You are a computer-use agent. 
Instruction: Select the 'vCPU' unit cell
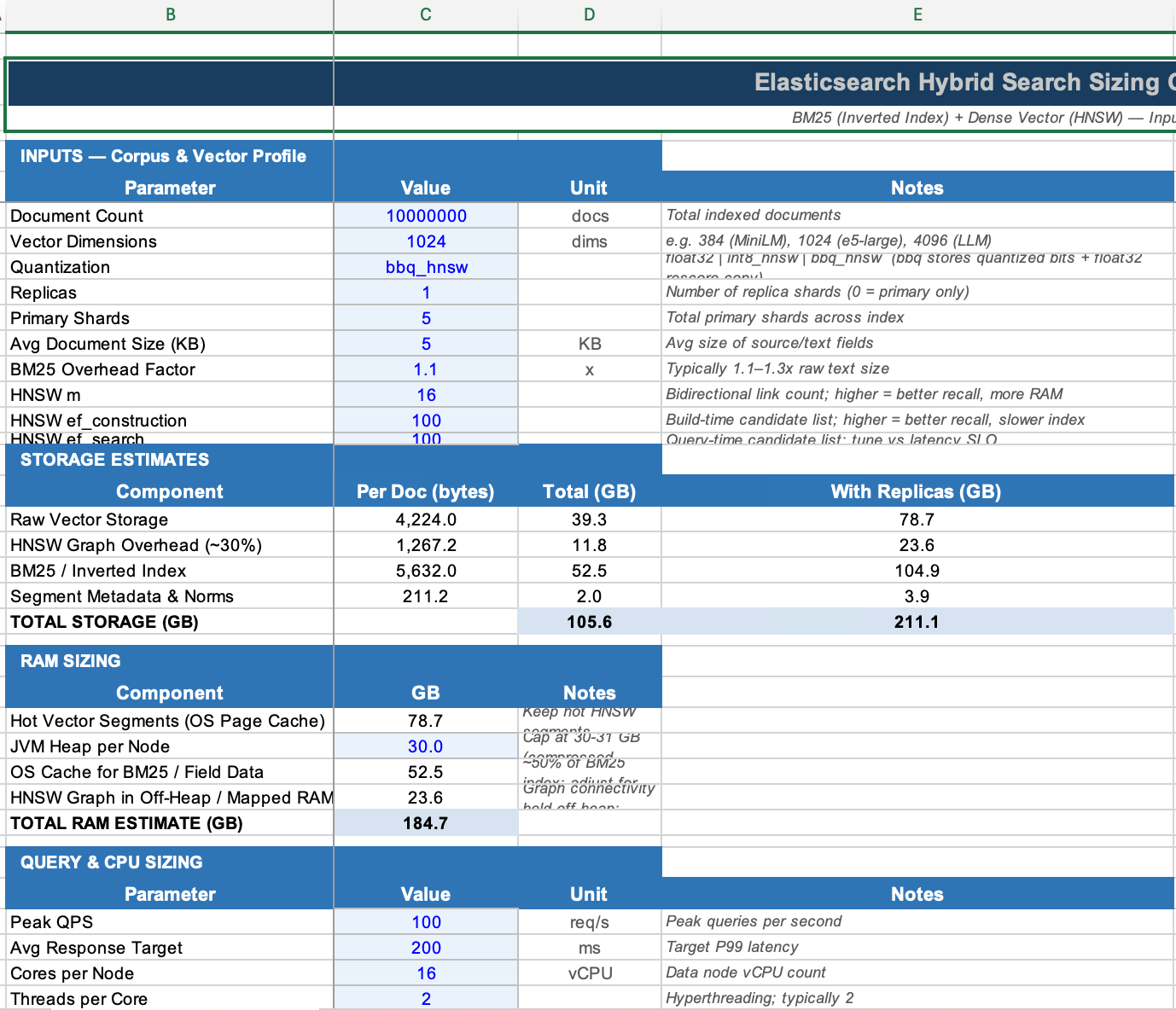tap(590, 973)
